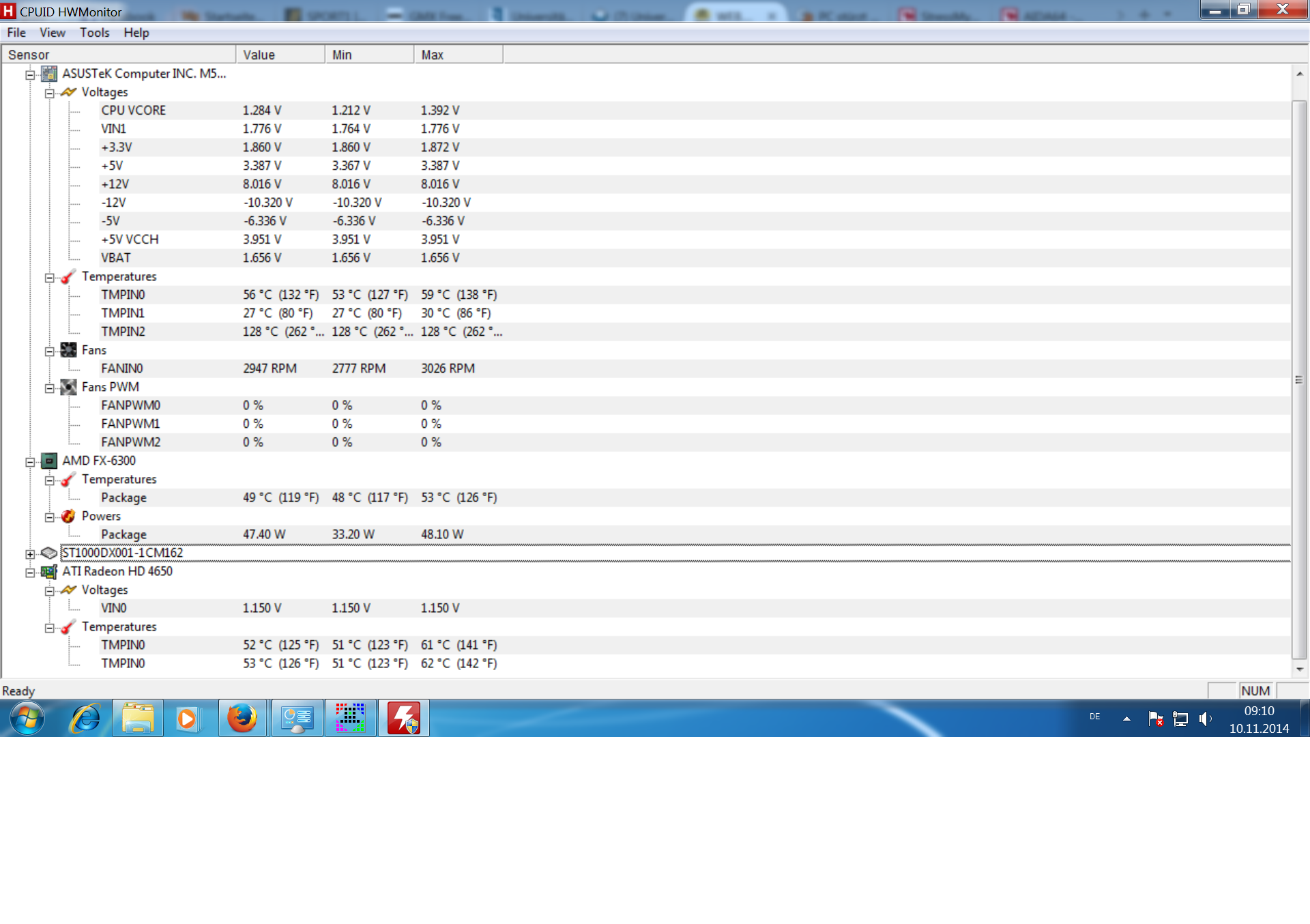Click the Max column header
The height and width of the screenshot is (924, 1310).
(457, 55)
